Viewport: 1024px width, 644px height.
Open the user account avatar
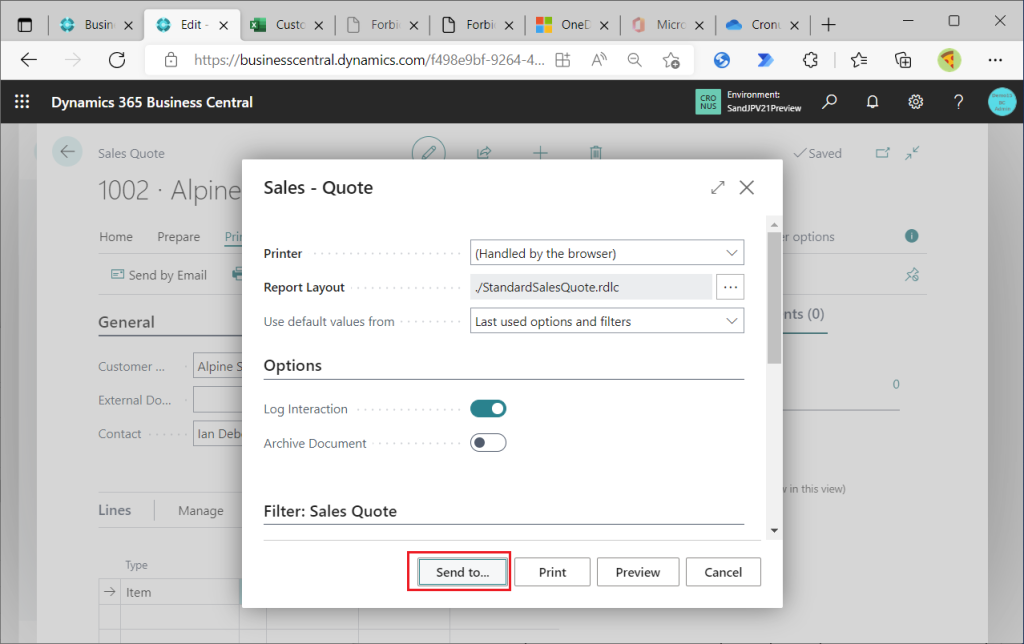[x=1002, y=102]
